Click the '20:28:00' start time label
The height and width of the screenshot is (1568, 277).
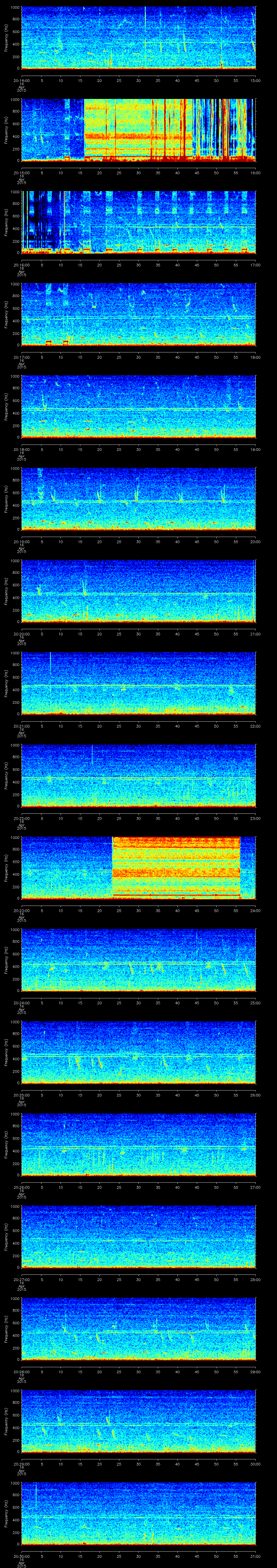pyautogui.click(x=21, y=1371)
